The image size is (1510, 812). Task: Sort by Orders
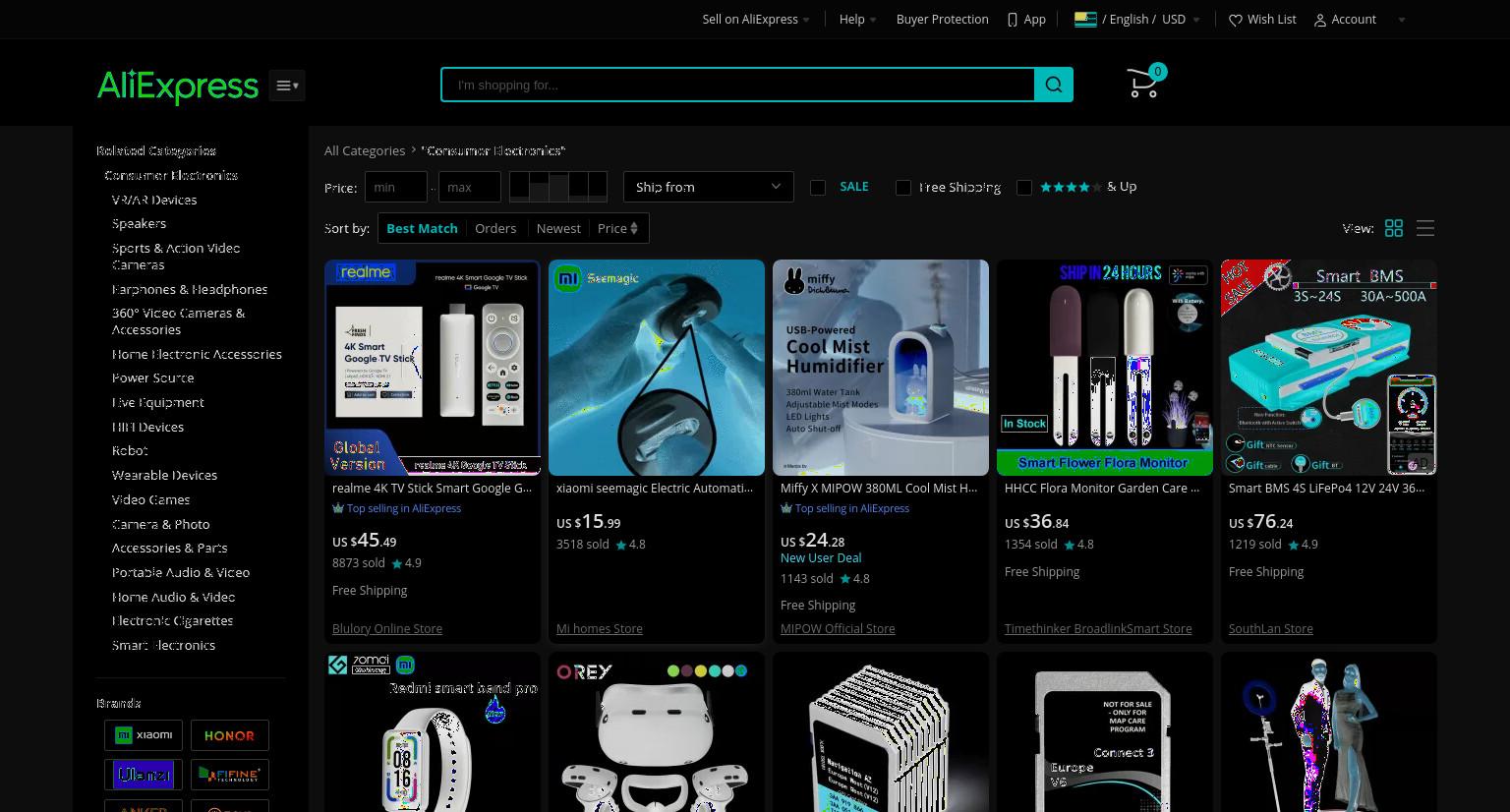(495, 228)
